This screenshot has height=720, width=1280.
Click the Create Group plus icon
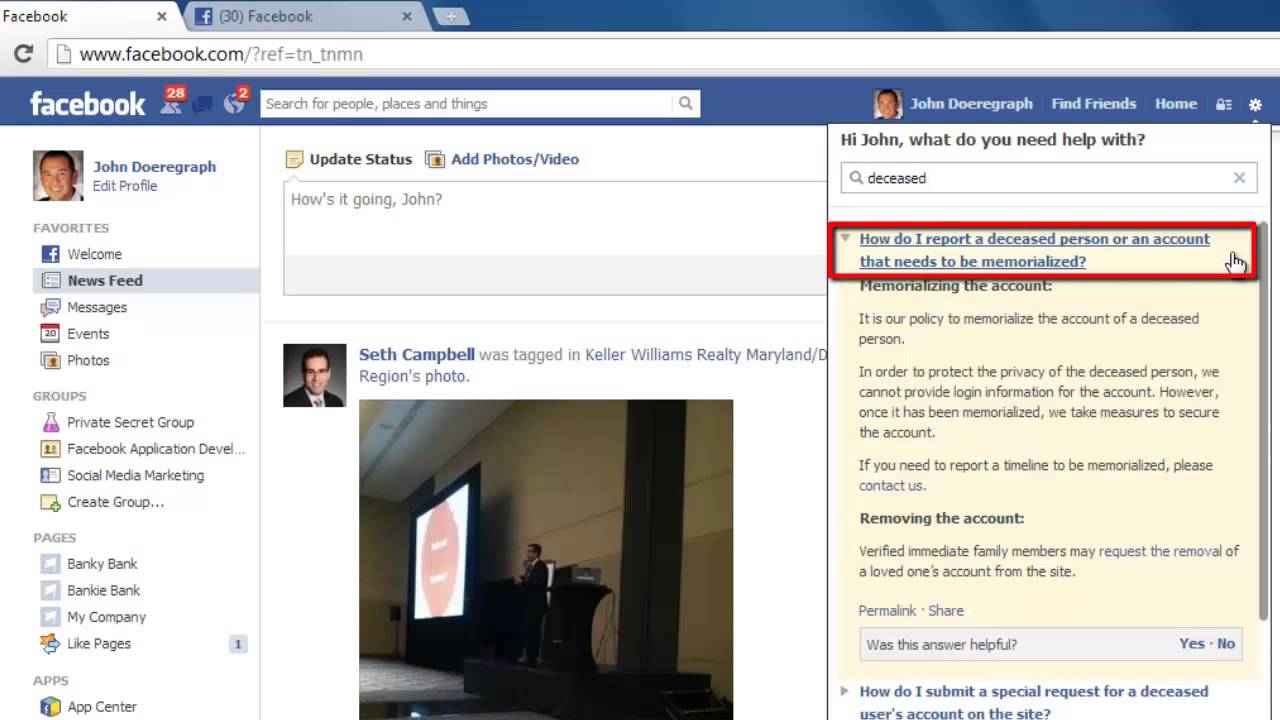50,502
